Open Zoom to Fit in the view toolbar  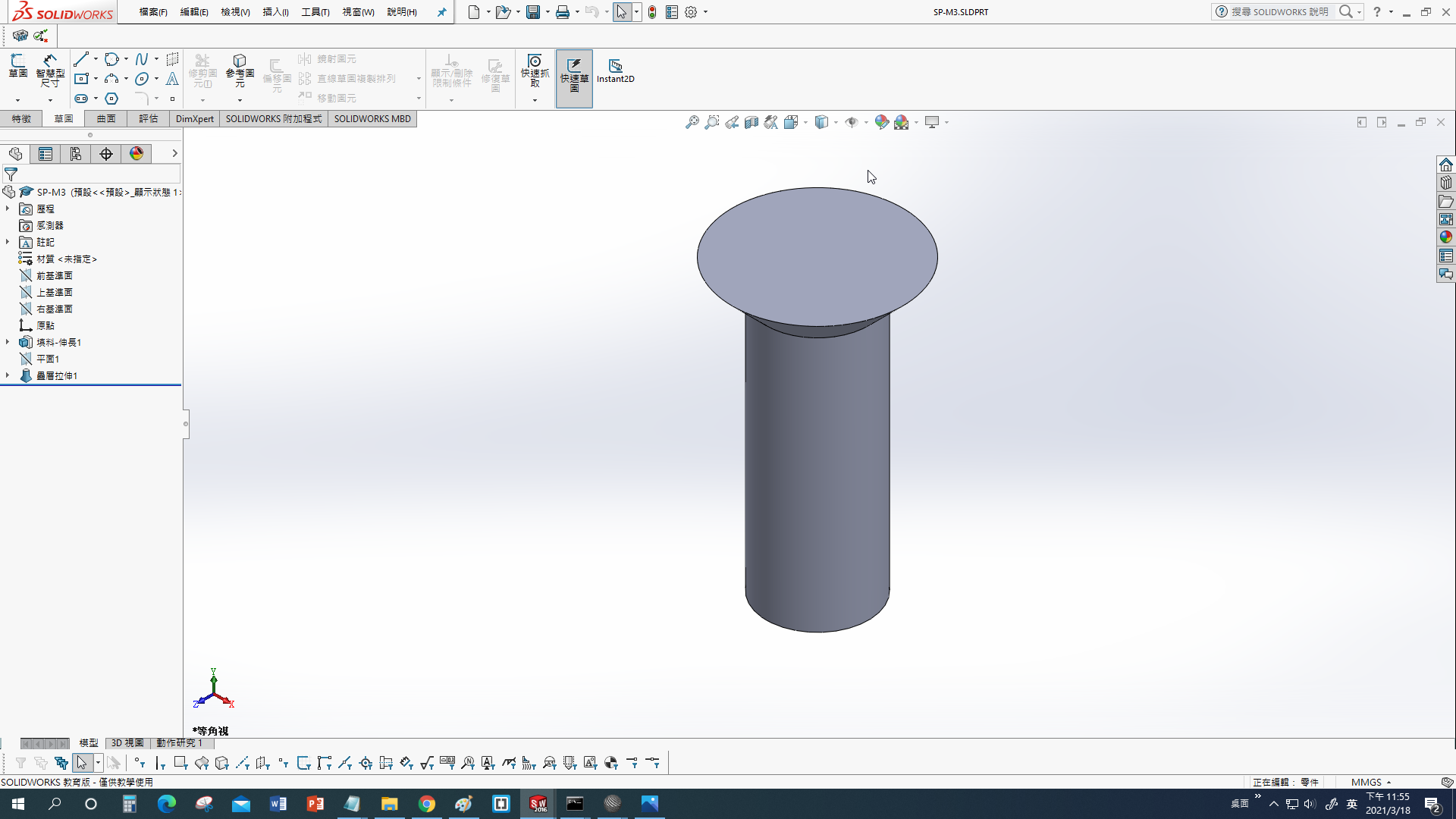click(692, 122)
